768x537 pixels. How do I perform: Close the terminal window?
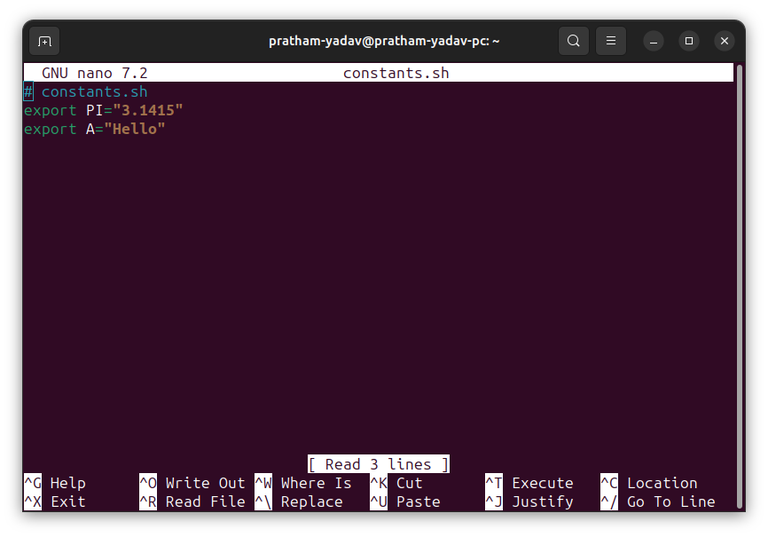click(x=724, y=41)
